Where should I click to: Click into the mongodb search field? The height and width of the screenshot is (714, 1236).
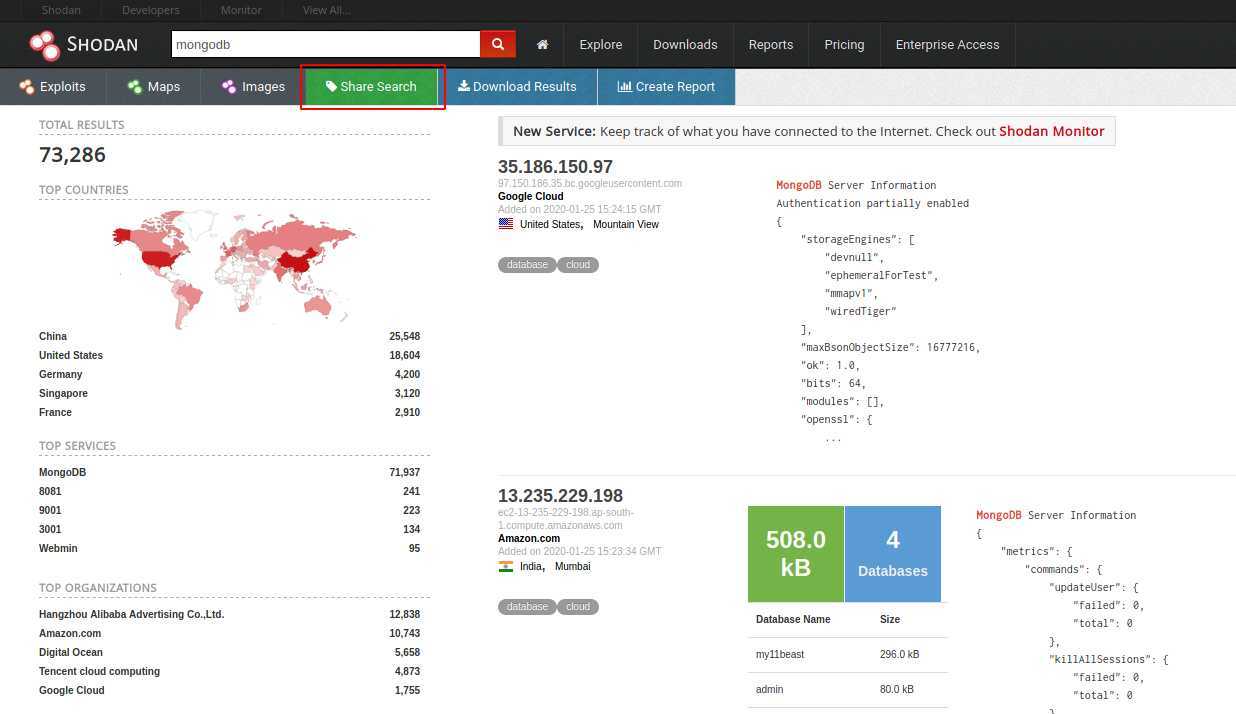tap(326, 44)
